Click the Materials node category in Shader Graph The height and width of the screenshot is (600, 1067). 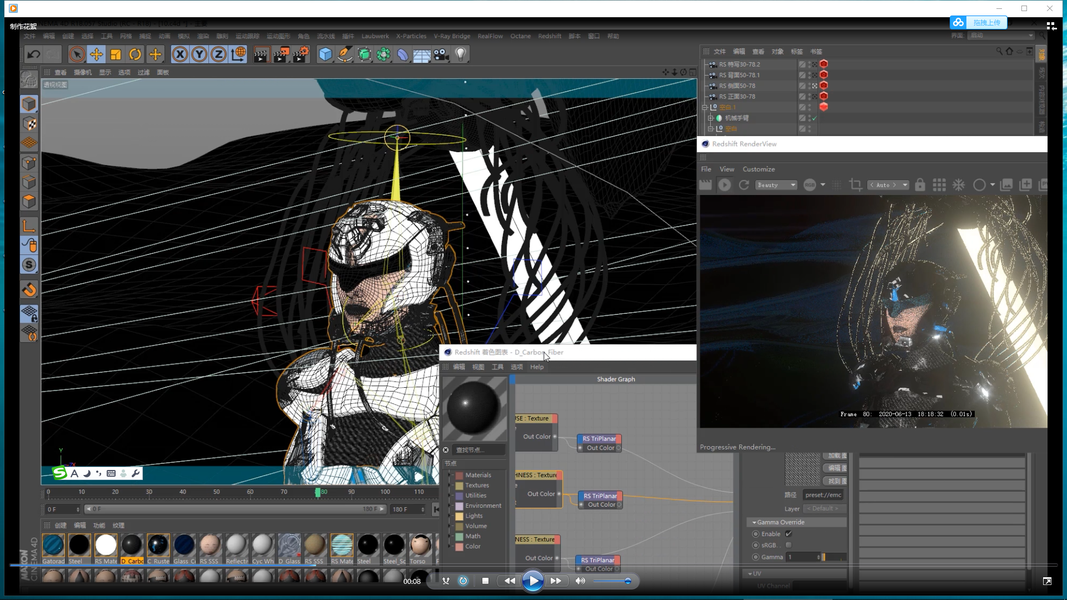click(x=478, y=476)
